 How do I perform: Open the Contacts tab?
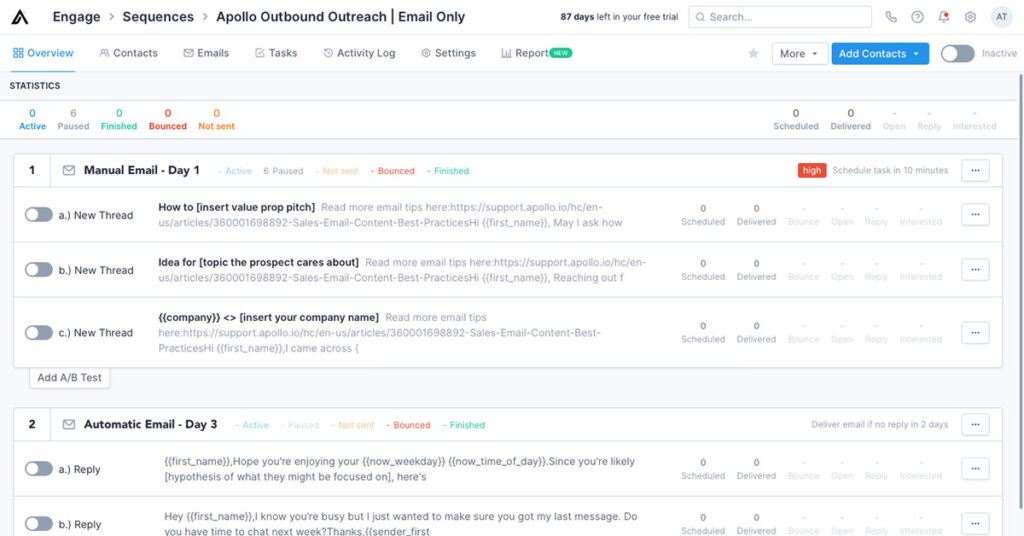pyautogui.click(x=129, y=53)
